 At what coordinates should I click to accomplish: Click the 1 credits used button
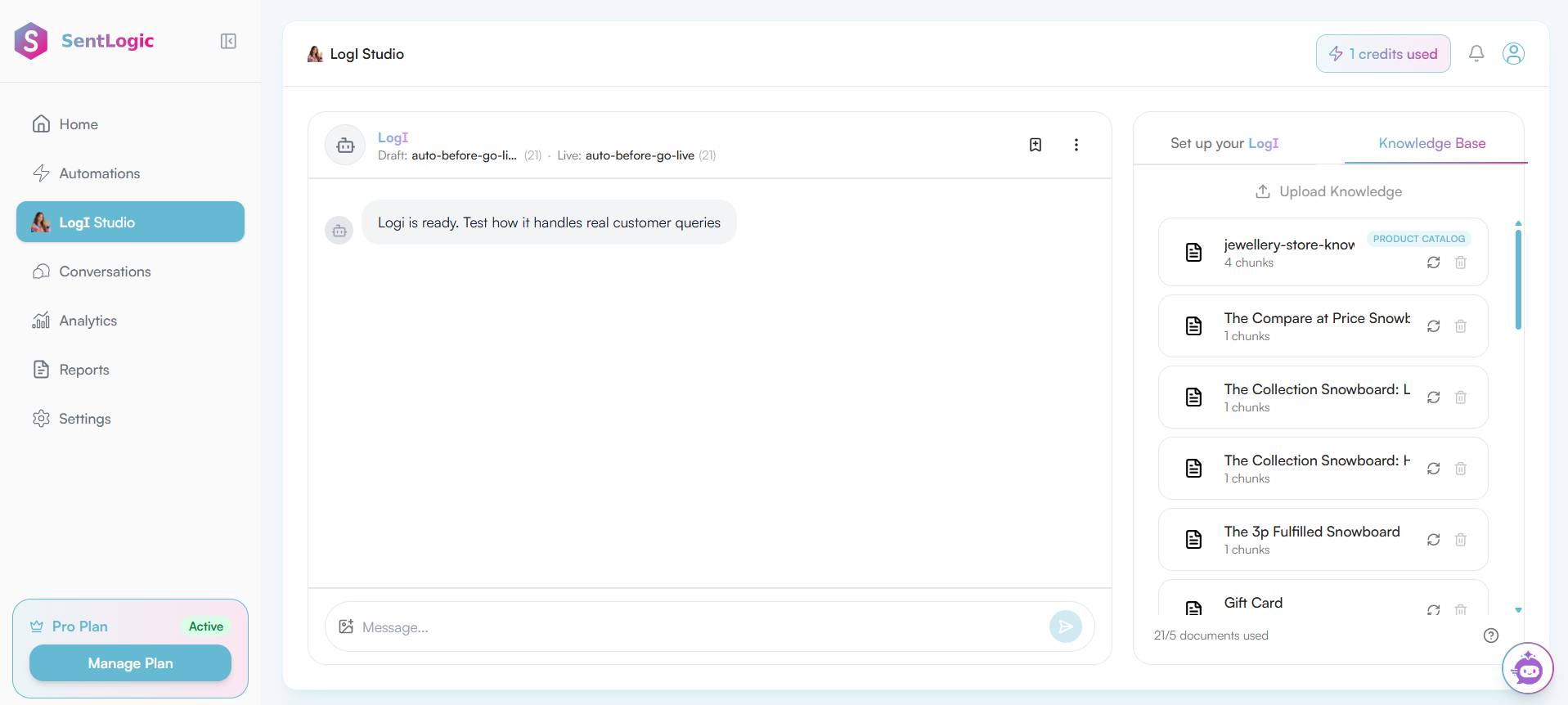[x=1383, y=54]
